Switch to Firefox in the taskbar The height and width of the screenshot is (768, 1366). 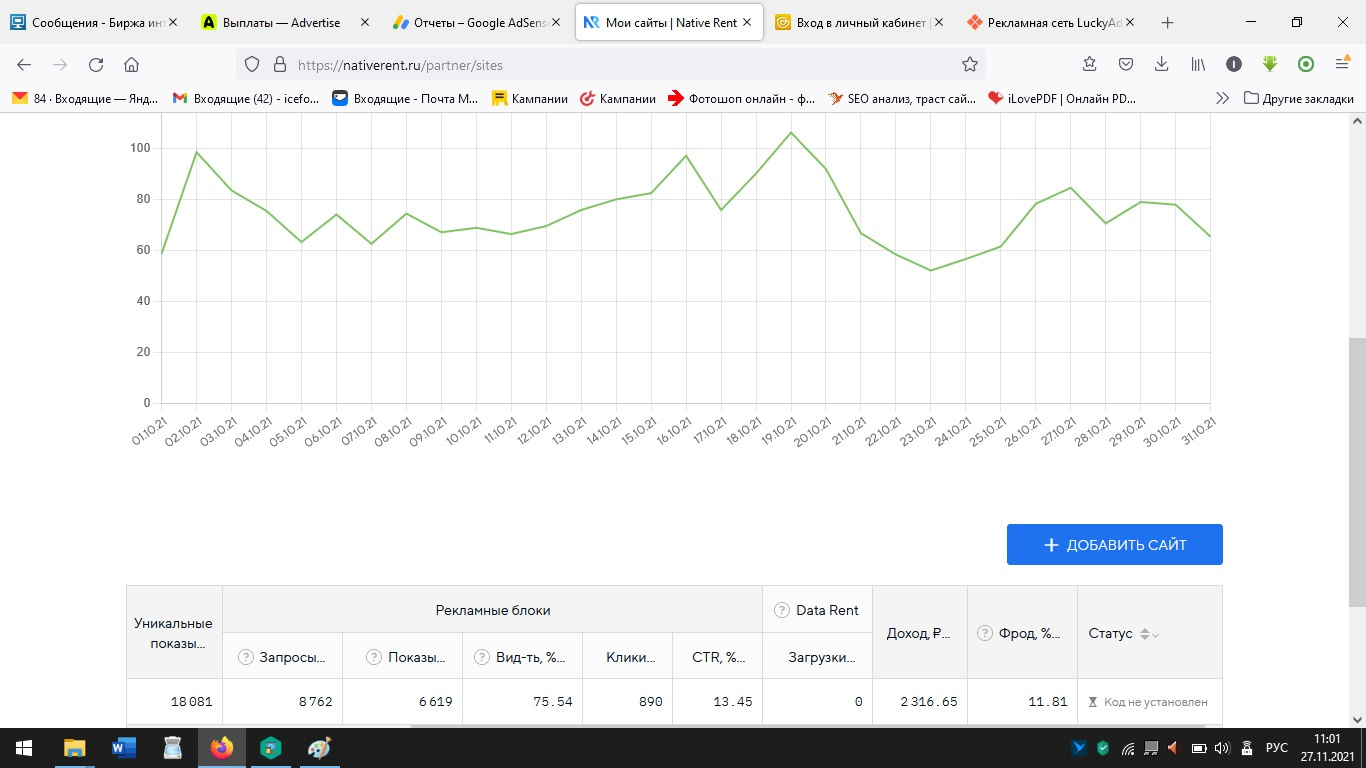(x=222, y=748)
